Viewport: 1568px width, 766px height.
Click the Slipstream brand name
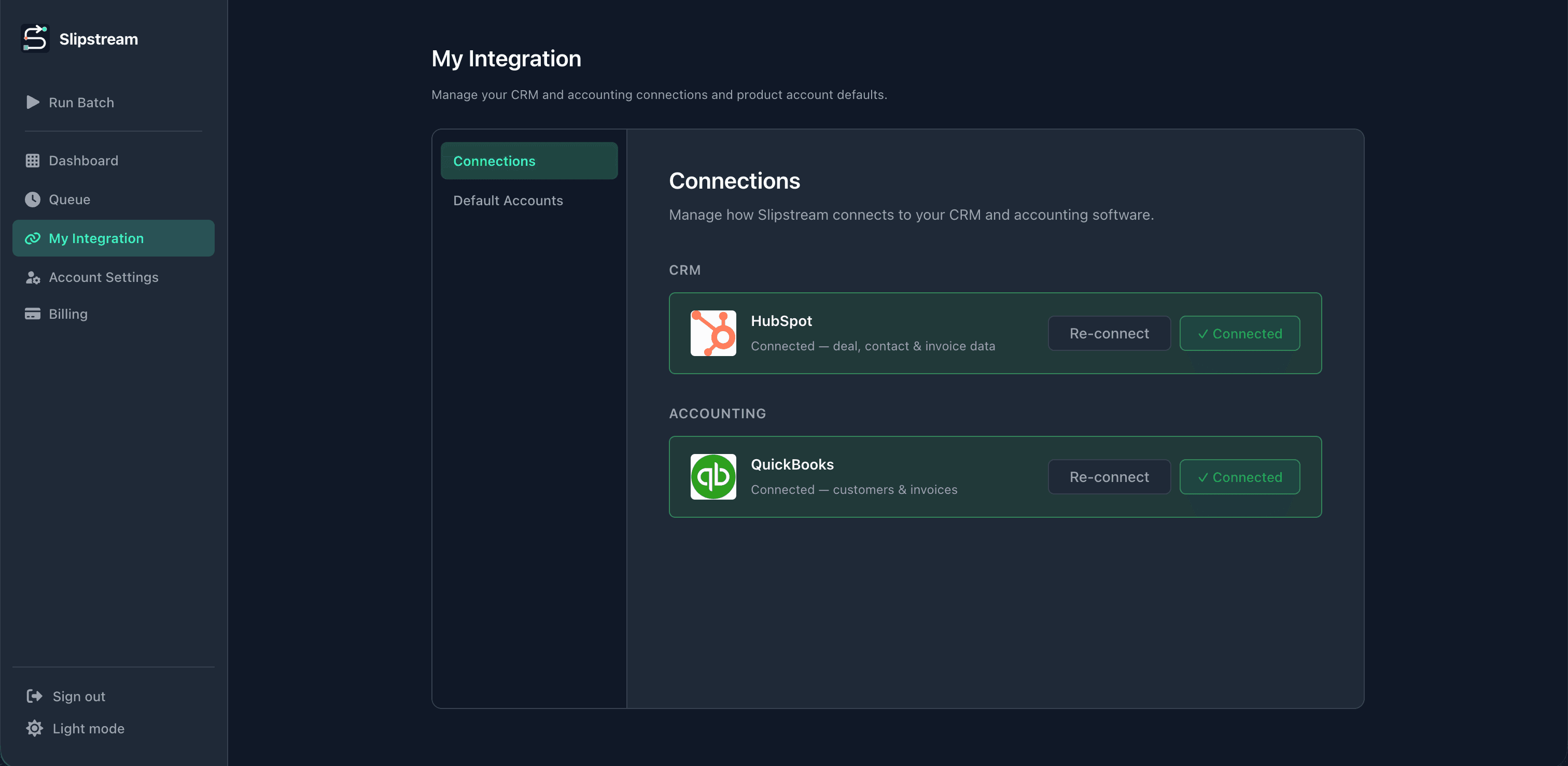coord(99,39)
